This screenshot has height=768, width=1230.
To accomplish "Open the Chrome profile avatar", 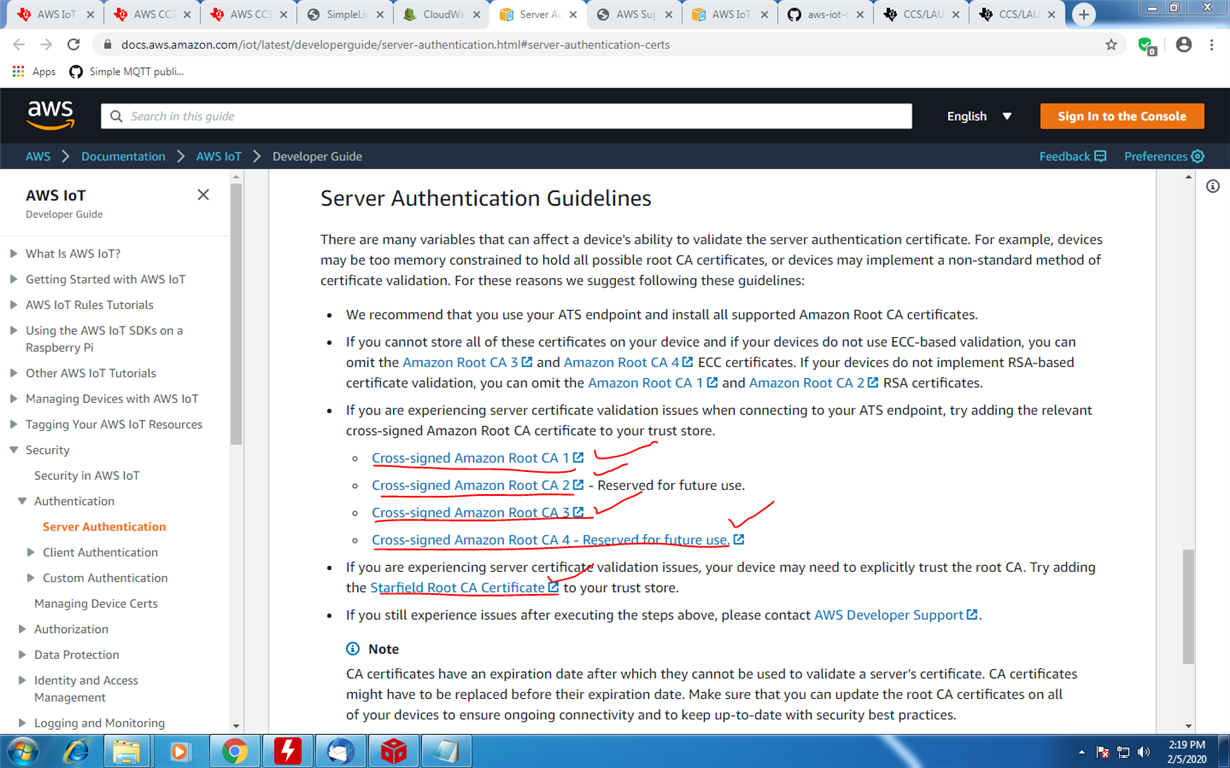I will pos(1184,44).
